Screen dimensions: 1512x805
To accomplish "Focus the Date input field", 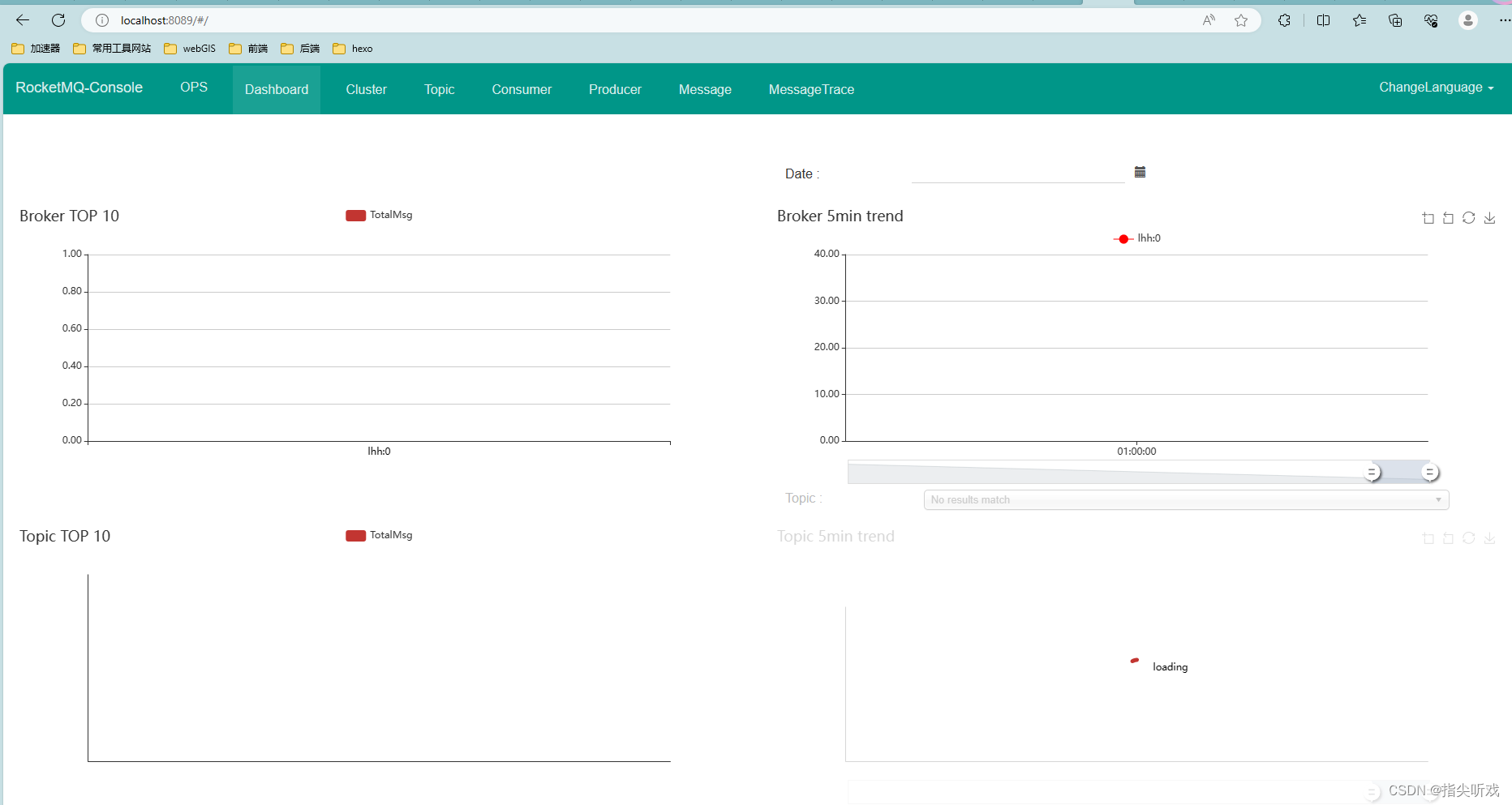I will click(1018, 173).
